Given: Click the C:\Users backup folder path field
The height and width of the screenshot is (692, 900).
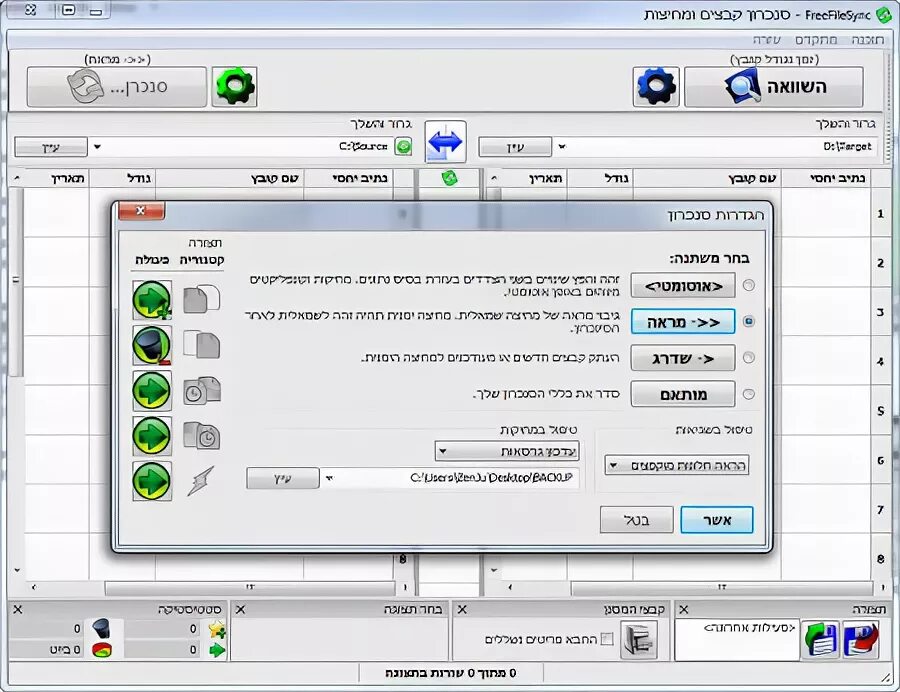Looking at the screenshot, I should coord(458,477).
